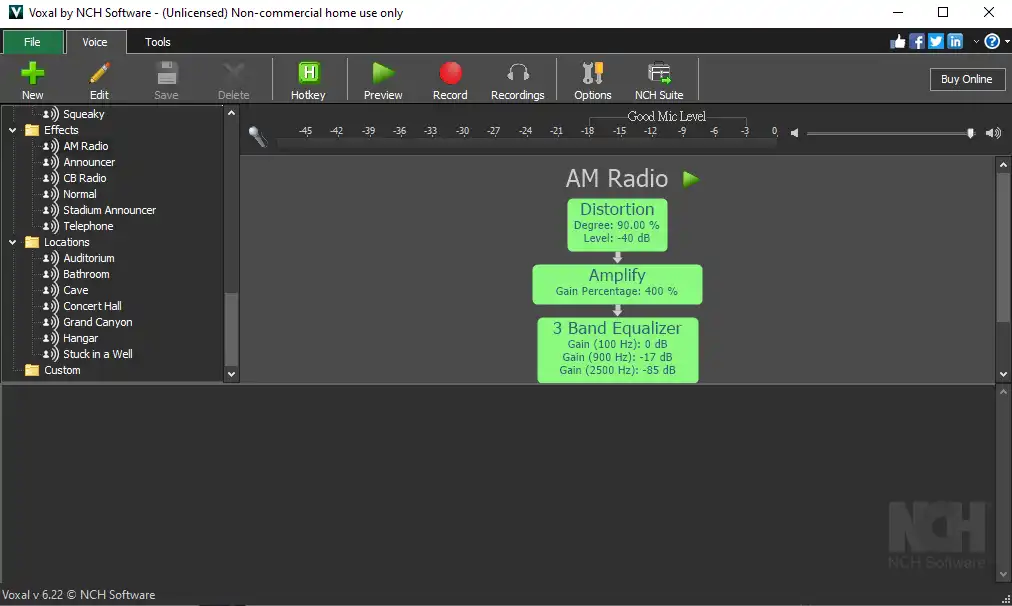Click effect chain scrollbar up arrow
Image resolution: width=1012 pixels, height=606 pixels.
pyautogui.click(x=1003, y=165)
